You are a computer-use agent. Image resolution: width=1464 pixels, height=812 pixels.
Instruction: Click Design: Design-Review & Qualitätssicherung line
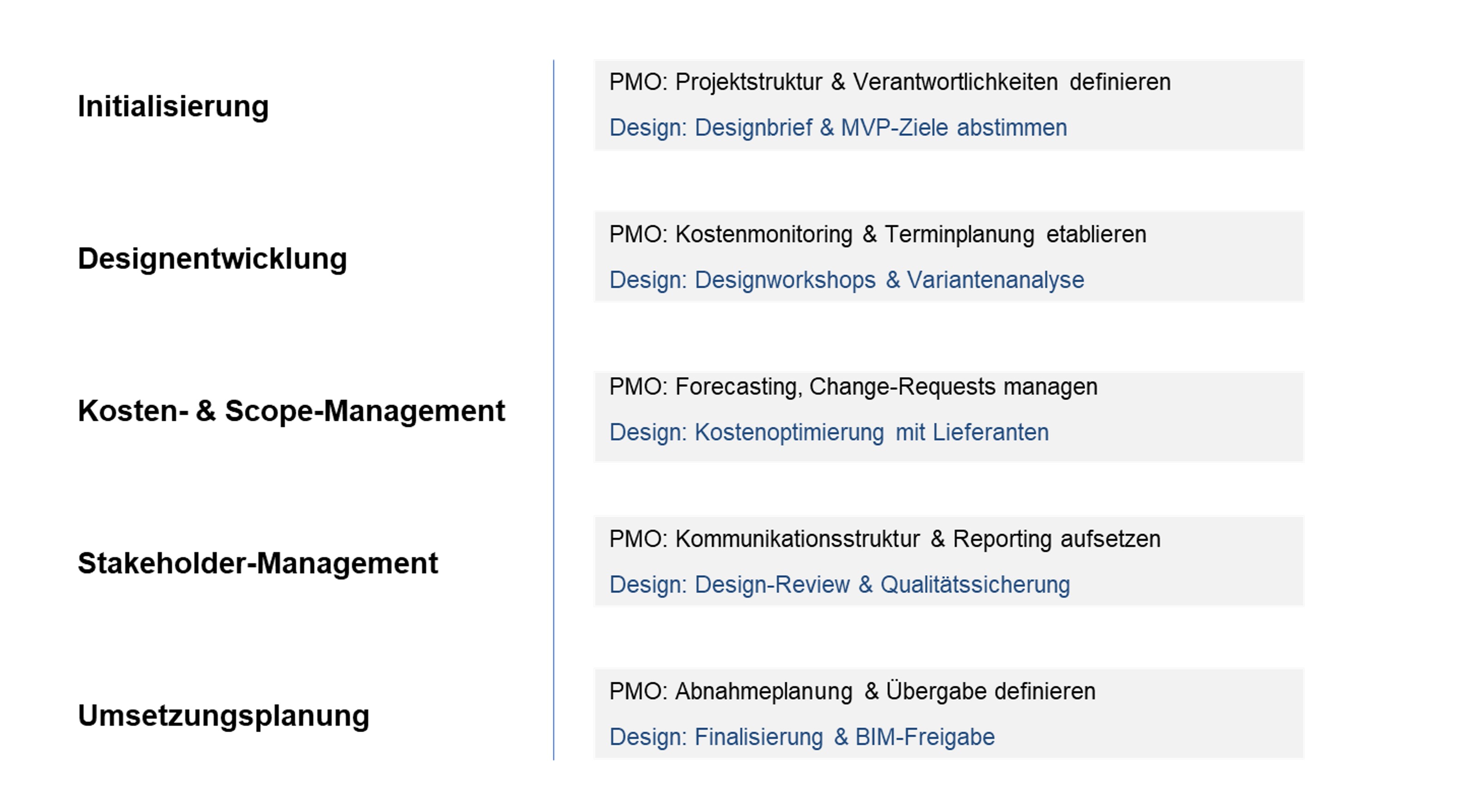[x=839, y=585]
